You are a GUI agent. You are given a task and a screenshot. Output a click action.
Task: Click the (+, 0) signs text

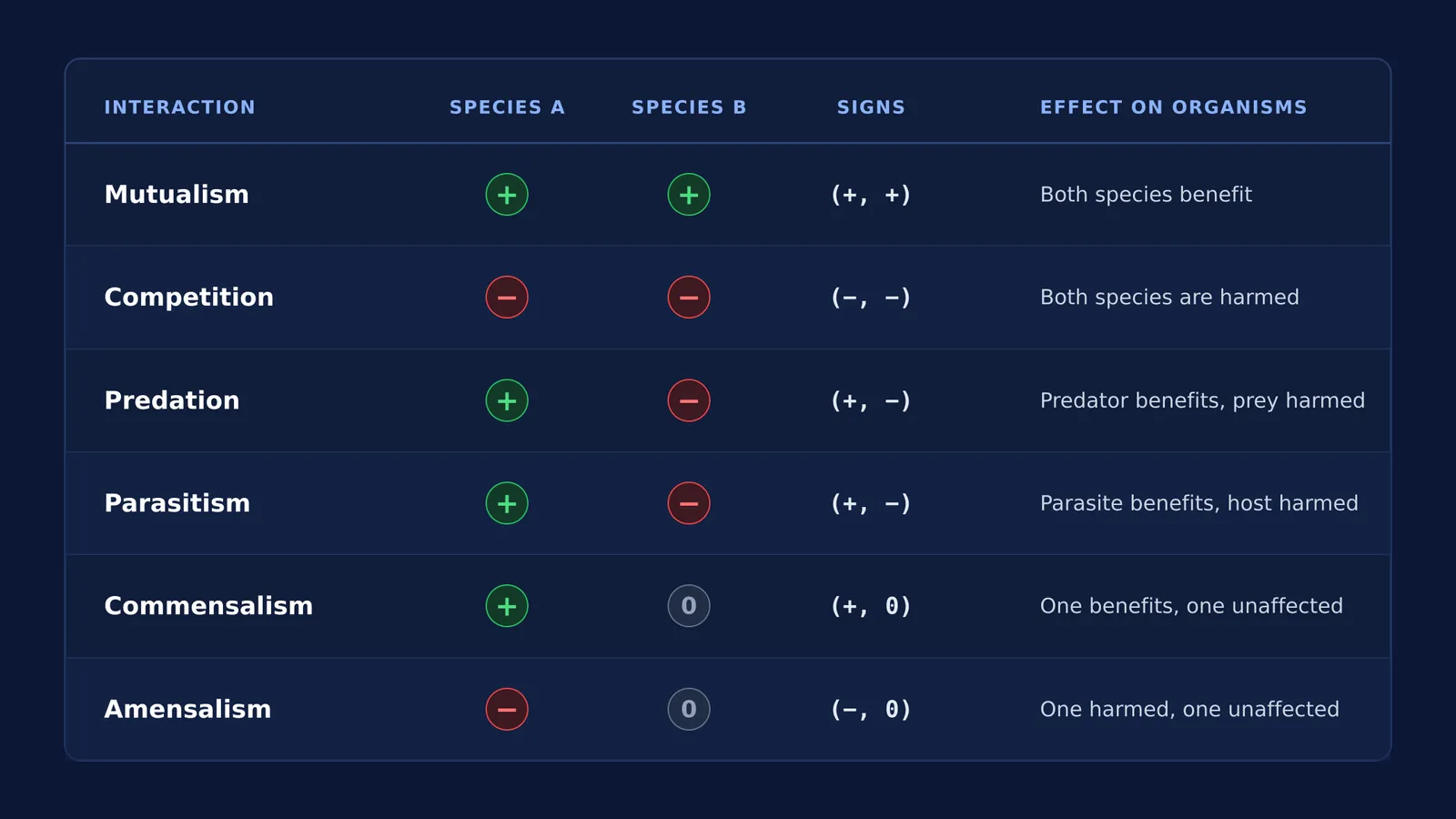coord(871,606)
